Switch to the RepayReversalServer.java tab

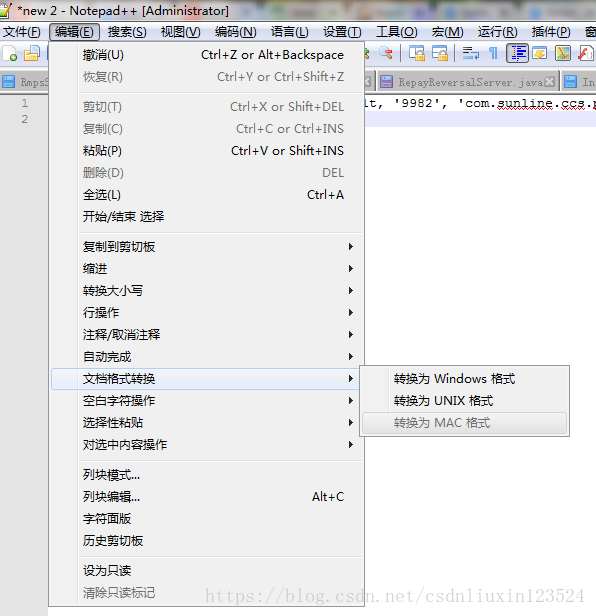[468, 82]
